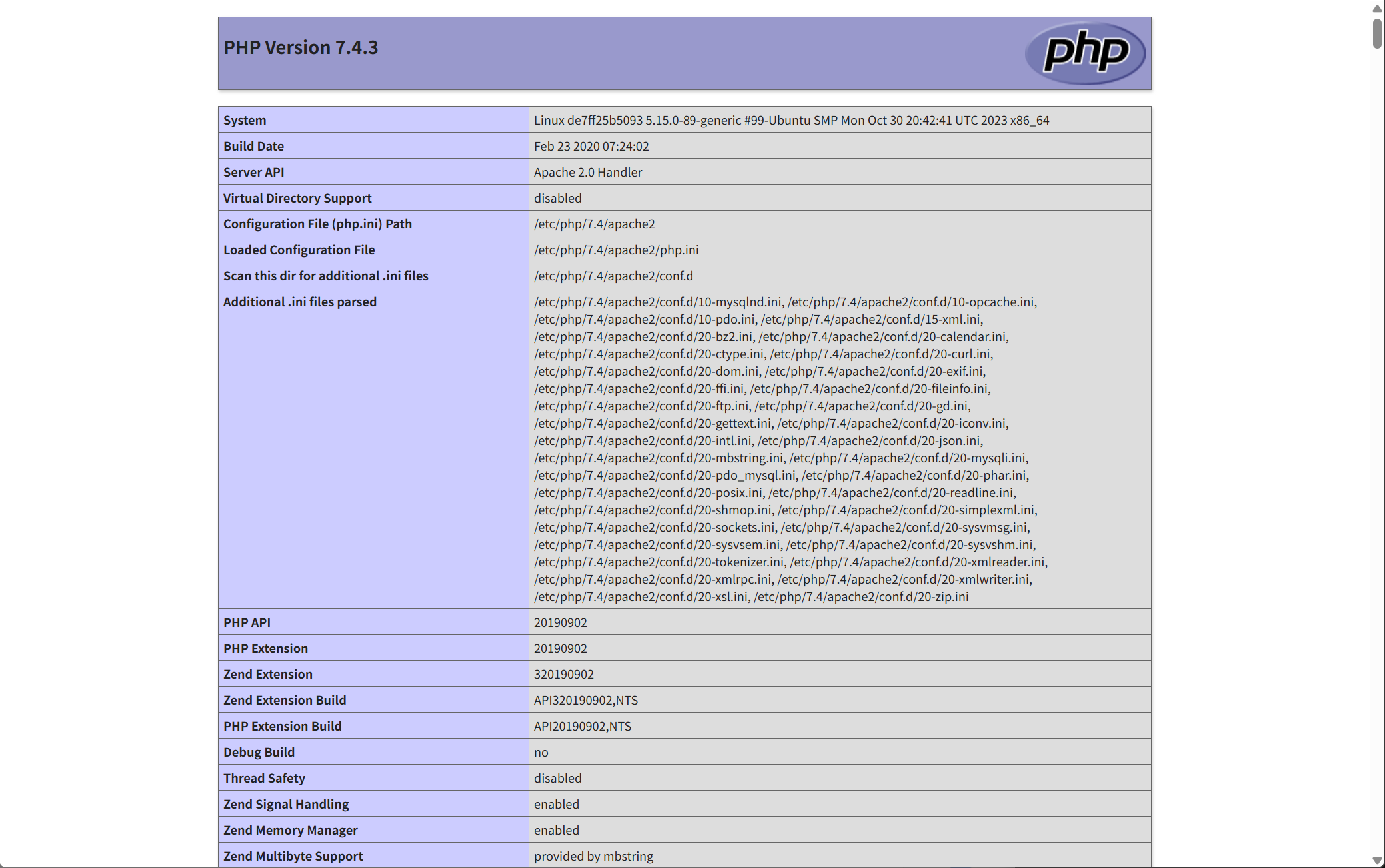
Task: Click the Debug Build value no
Action: click(541, 752)
